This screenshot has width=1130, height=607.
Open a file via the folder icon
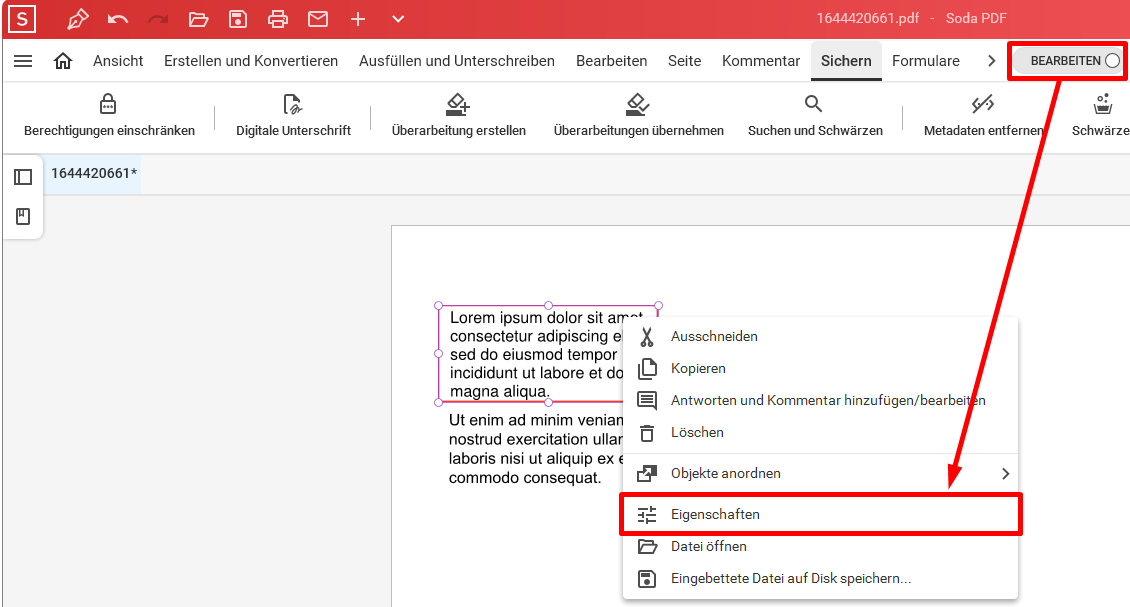[x=198, y=19]
